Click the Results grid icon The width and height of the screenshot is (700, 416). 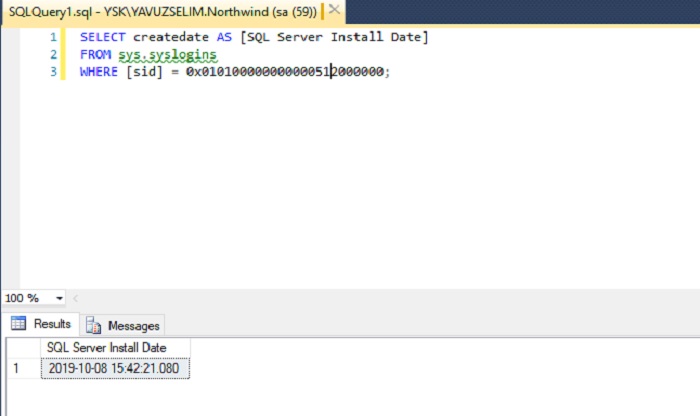click(x=18, y=323)
